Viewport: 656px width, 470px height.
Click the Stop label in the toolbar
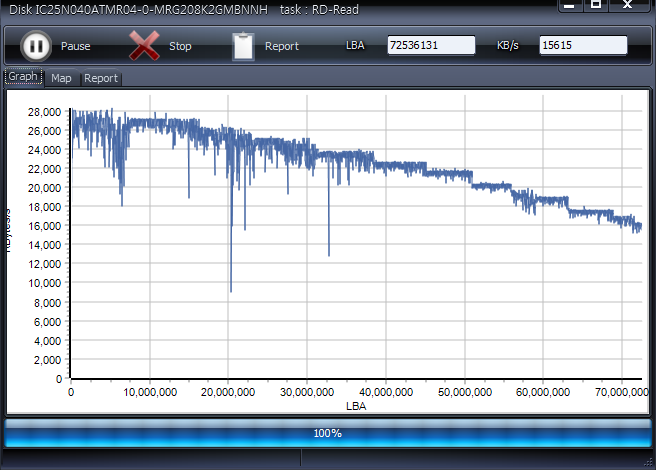pyautogui.click(x=180, y=46)
